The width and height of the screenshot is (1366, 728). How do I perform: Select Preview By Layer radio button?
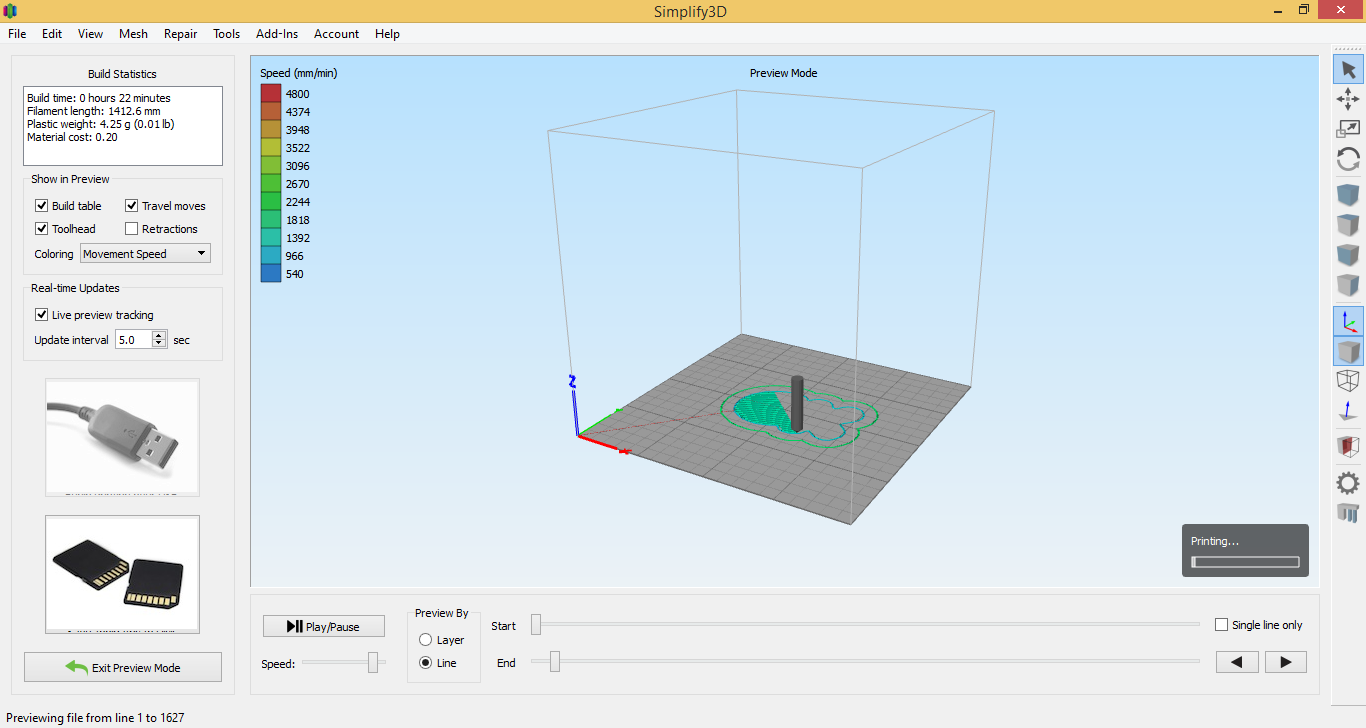pos(426,640)
